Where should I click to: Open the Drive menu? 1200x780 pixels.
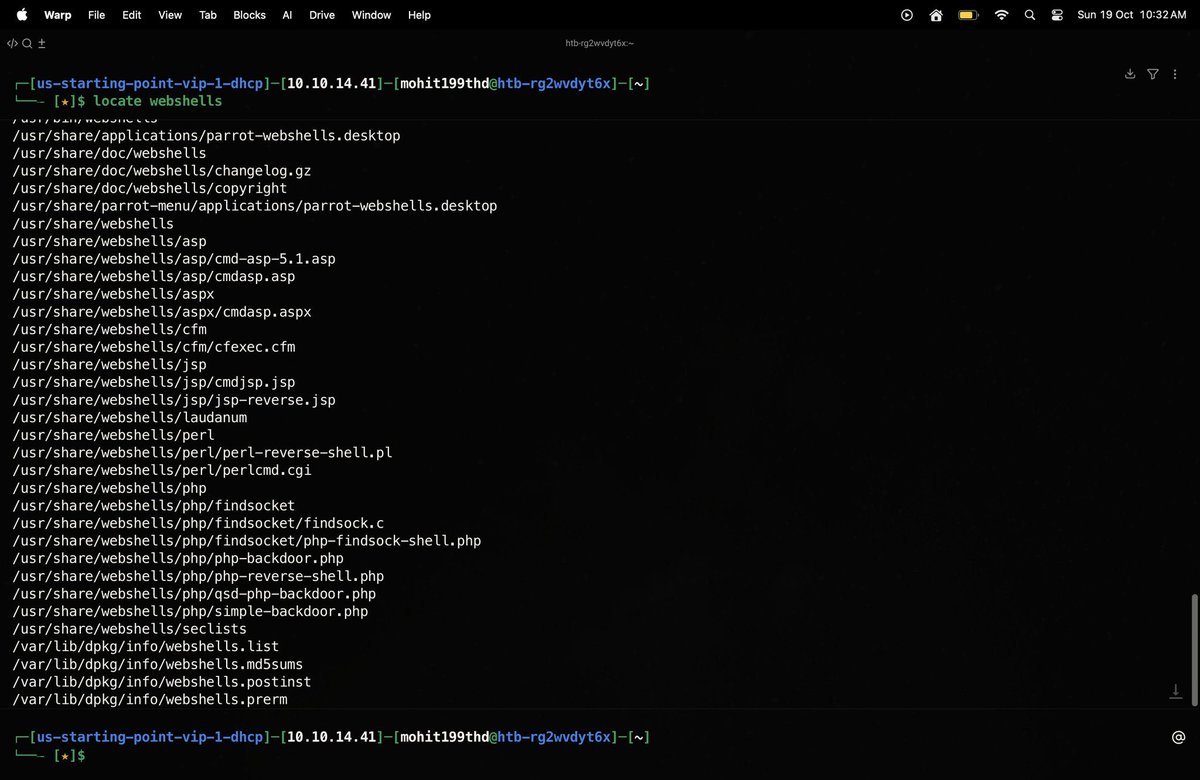click(322, 15)
